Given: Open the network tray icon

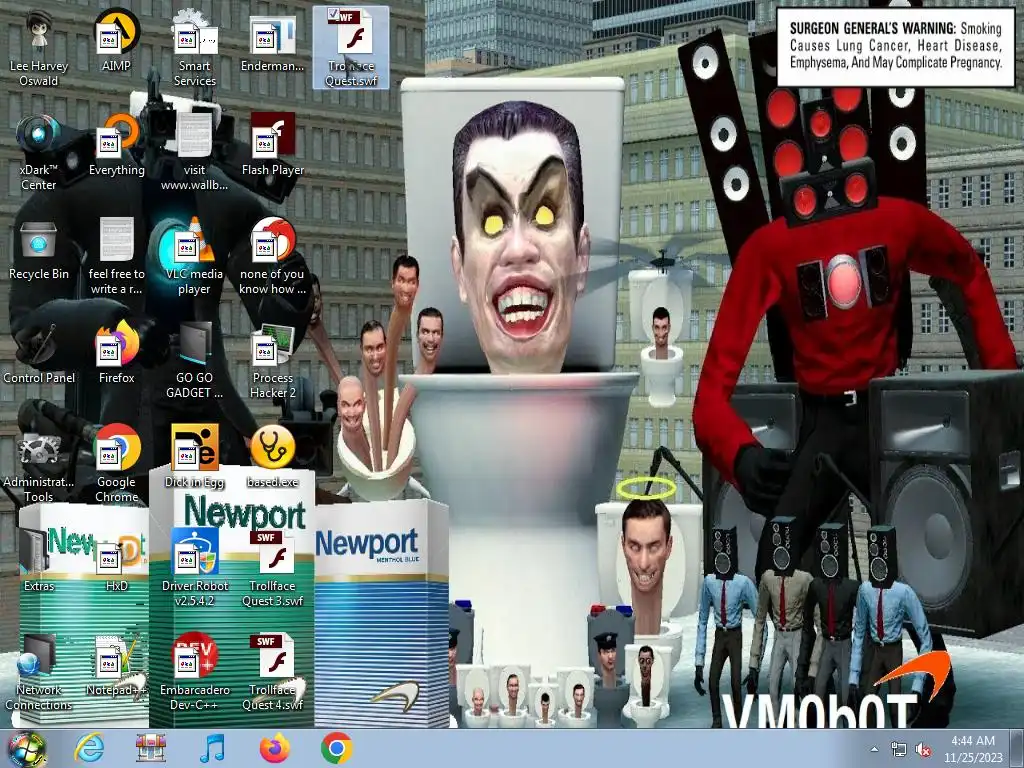Looking at the screenshot, I should (x=899, y=750).
